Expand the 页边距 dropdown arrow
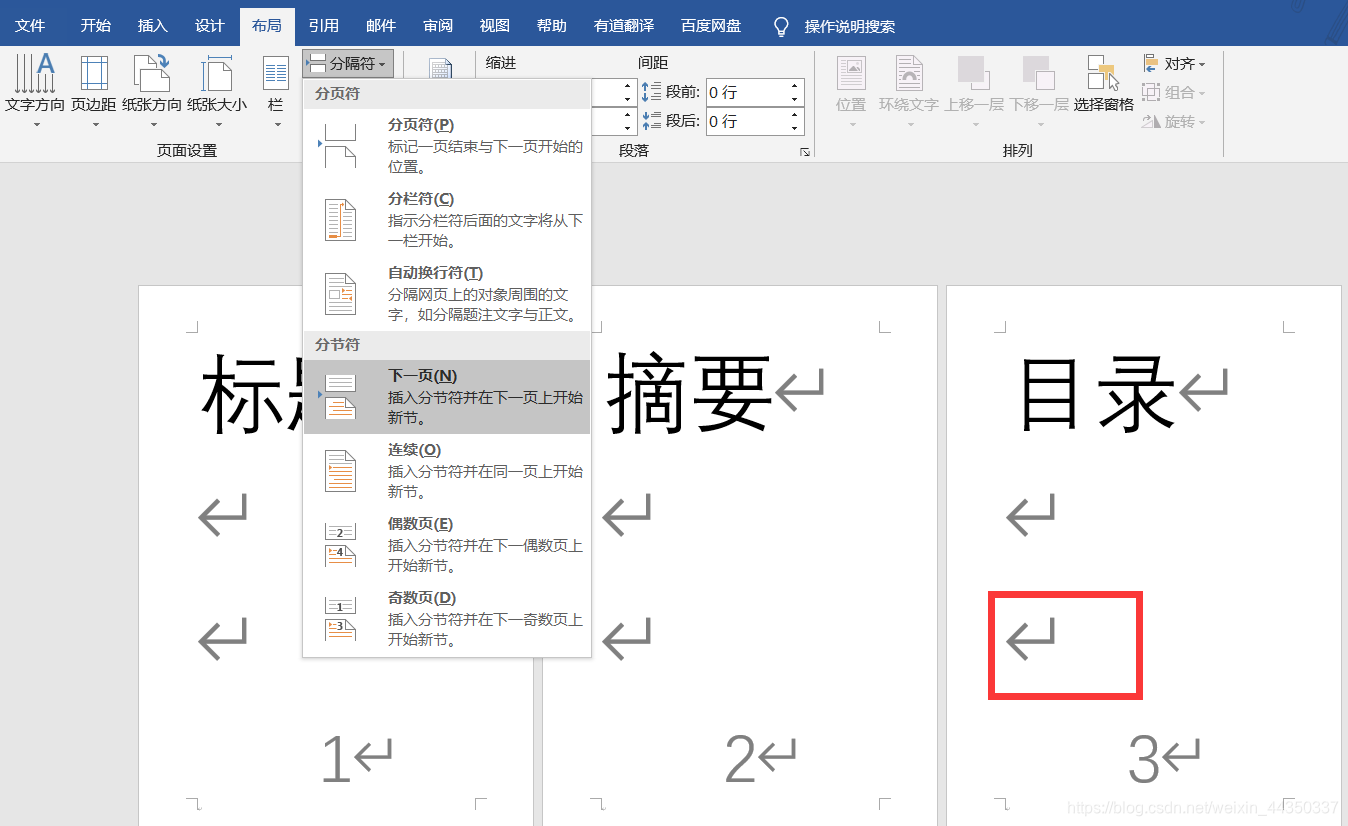Viewport: 1348px width, 826px height. (96, 125)
